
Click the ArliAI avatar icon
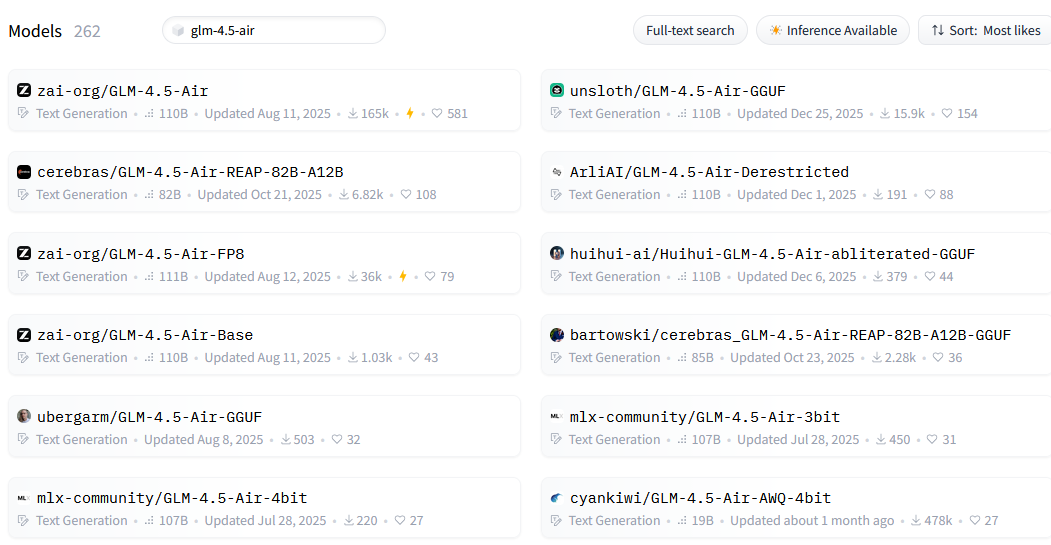[557, 172]
